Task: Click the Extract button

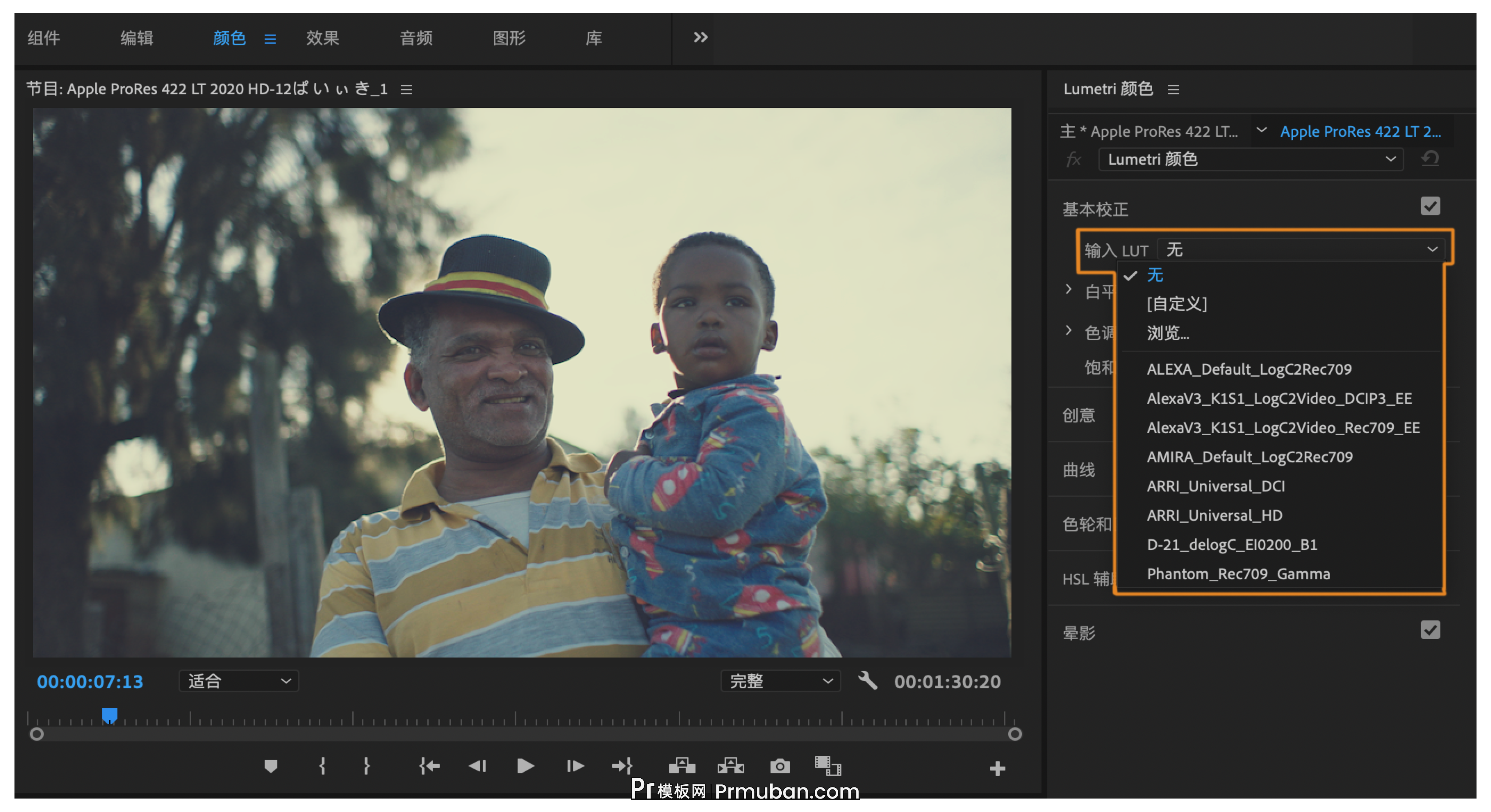Action: 731,766
